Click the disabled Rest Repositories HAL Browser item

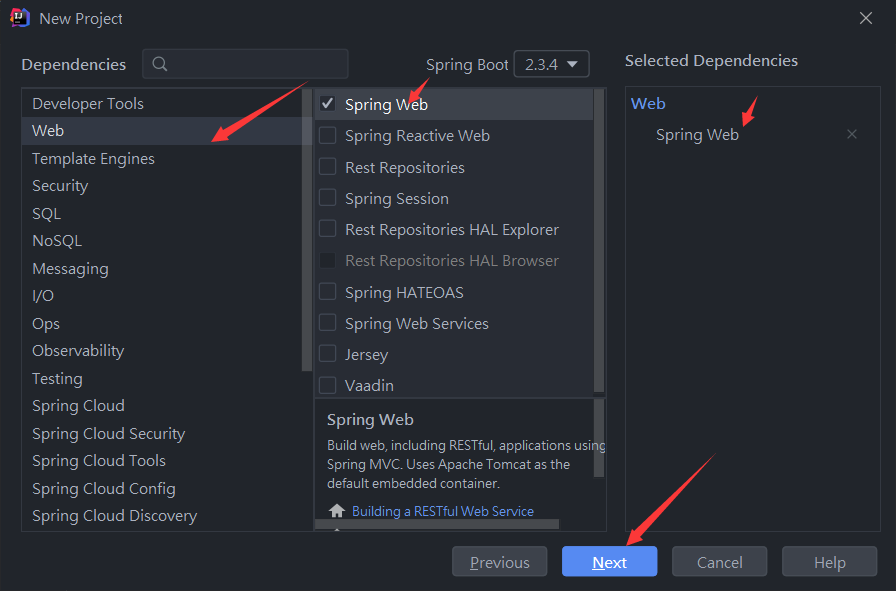(454, 261)
